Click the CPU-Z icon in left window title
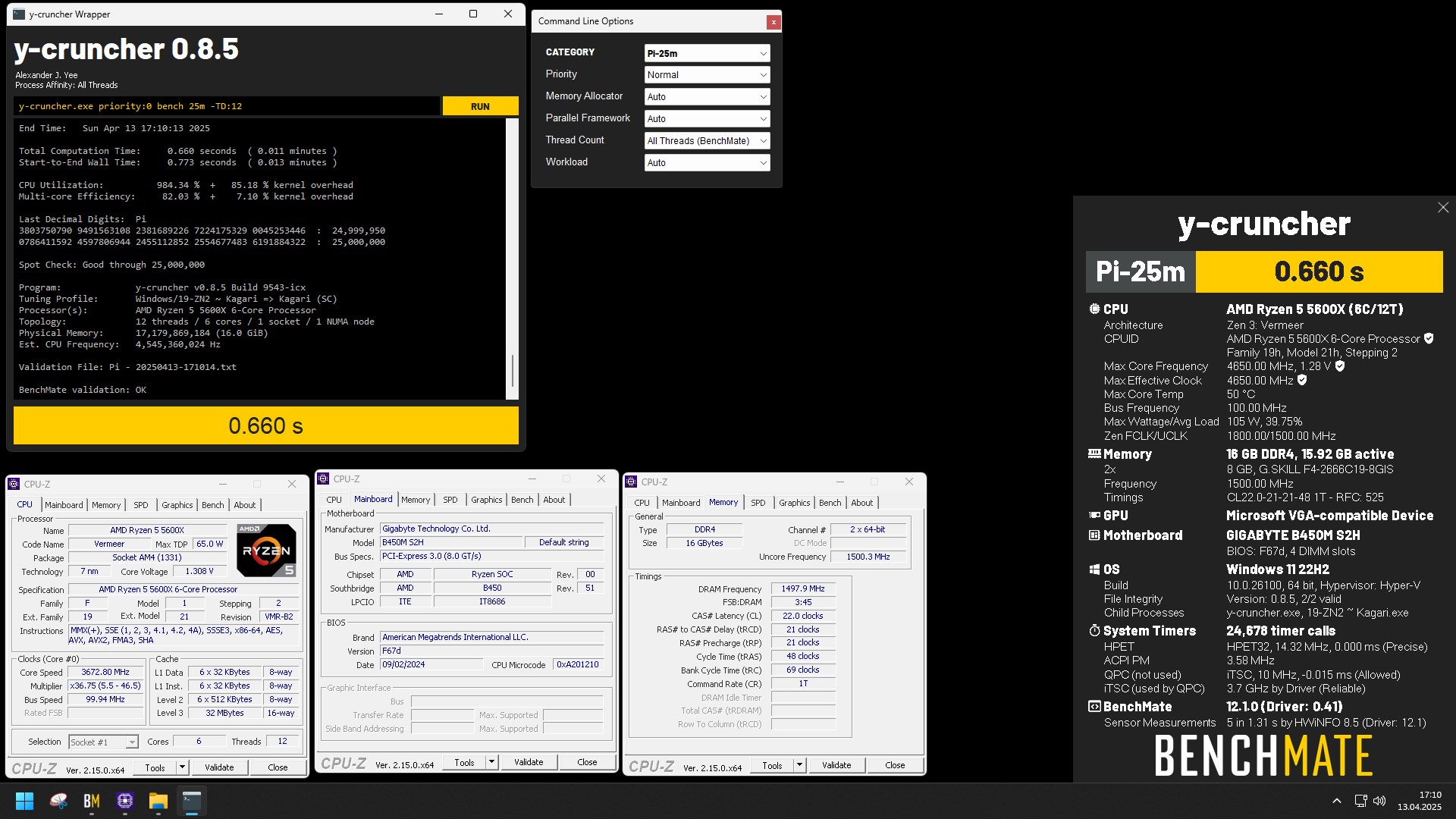The height and width of the screenshot is (819, 1456). (14, 484)
